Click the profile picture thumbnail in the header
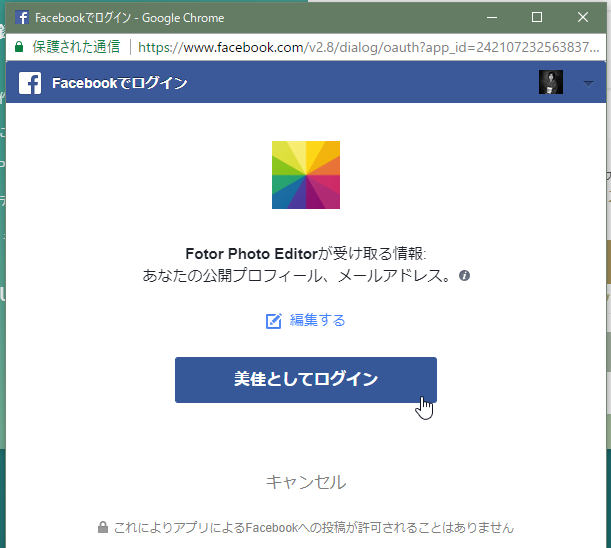This screenshot has width=611, height=548. (x=551, y=82)
